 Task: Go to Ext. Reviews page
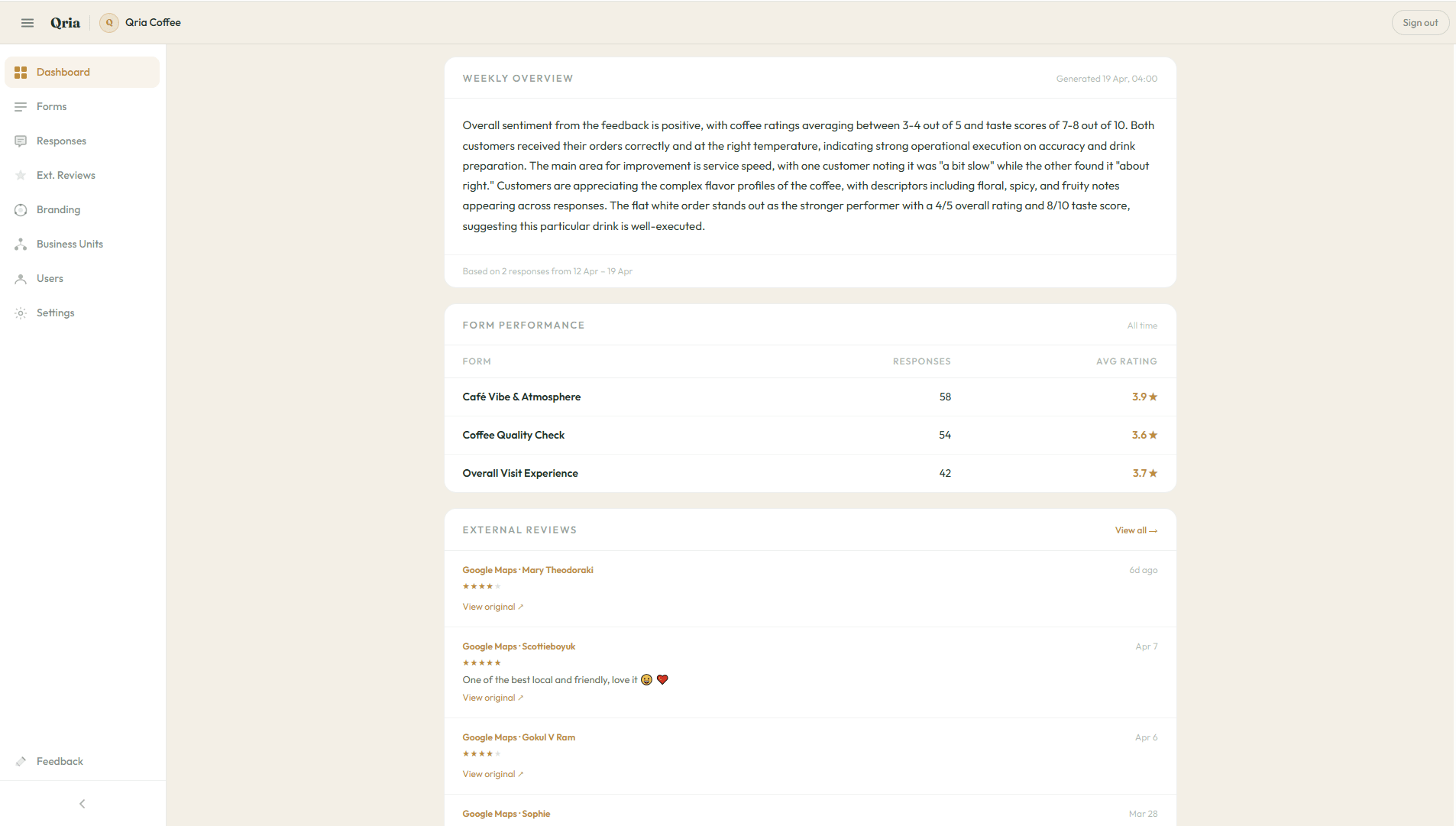83,176
